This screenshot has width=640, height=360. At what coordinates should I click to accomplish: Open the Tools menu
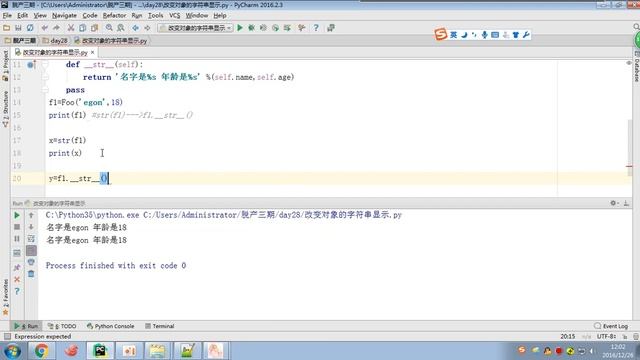tap(156, 16)
